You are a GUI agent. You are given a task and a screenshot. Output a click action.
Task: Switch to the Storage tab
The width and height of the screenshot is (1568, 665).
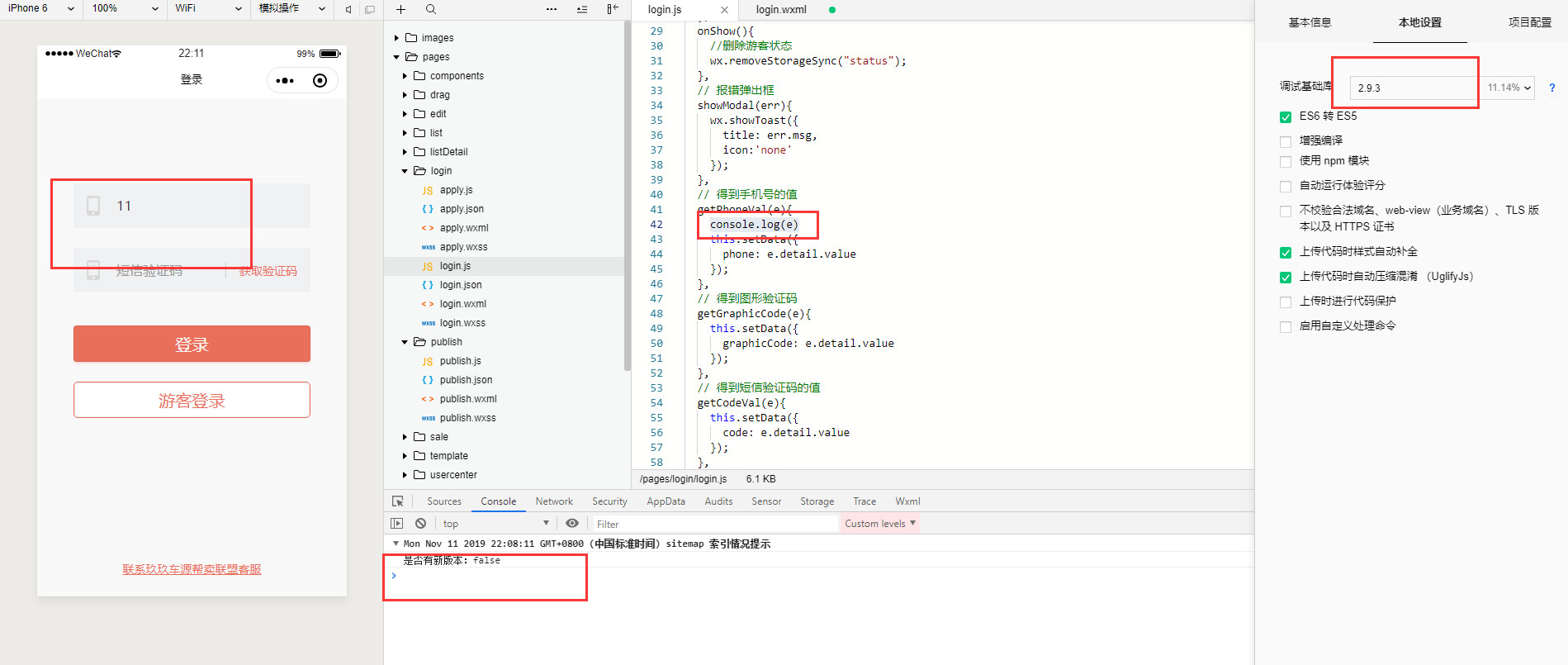[x=817, y=501]
